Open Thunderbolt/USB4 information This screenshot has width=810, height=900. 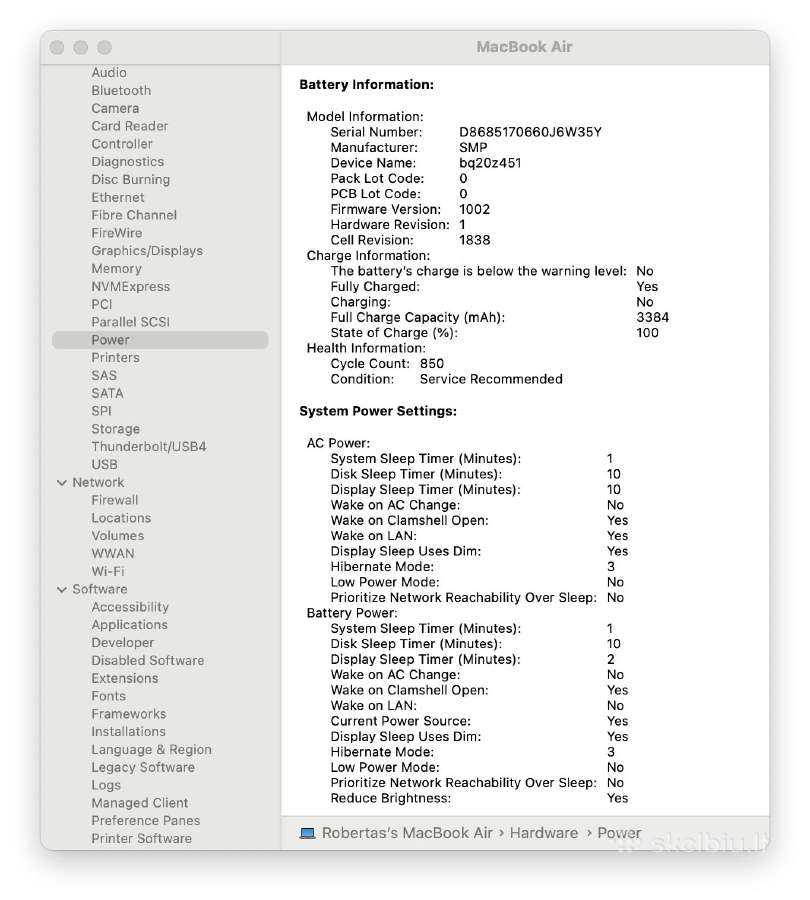click(x=149, y=447)
